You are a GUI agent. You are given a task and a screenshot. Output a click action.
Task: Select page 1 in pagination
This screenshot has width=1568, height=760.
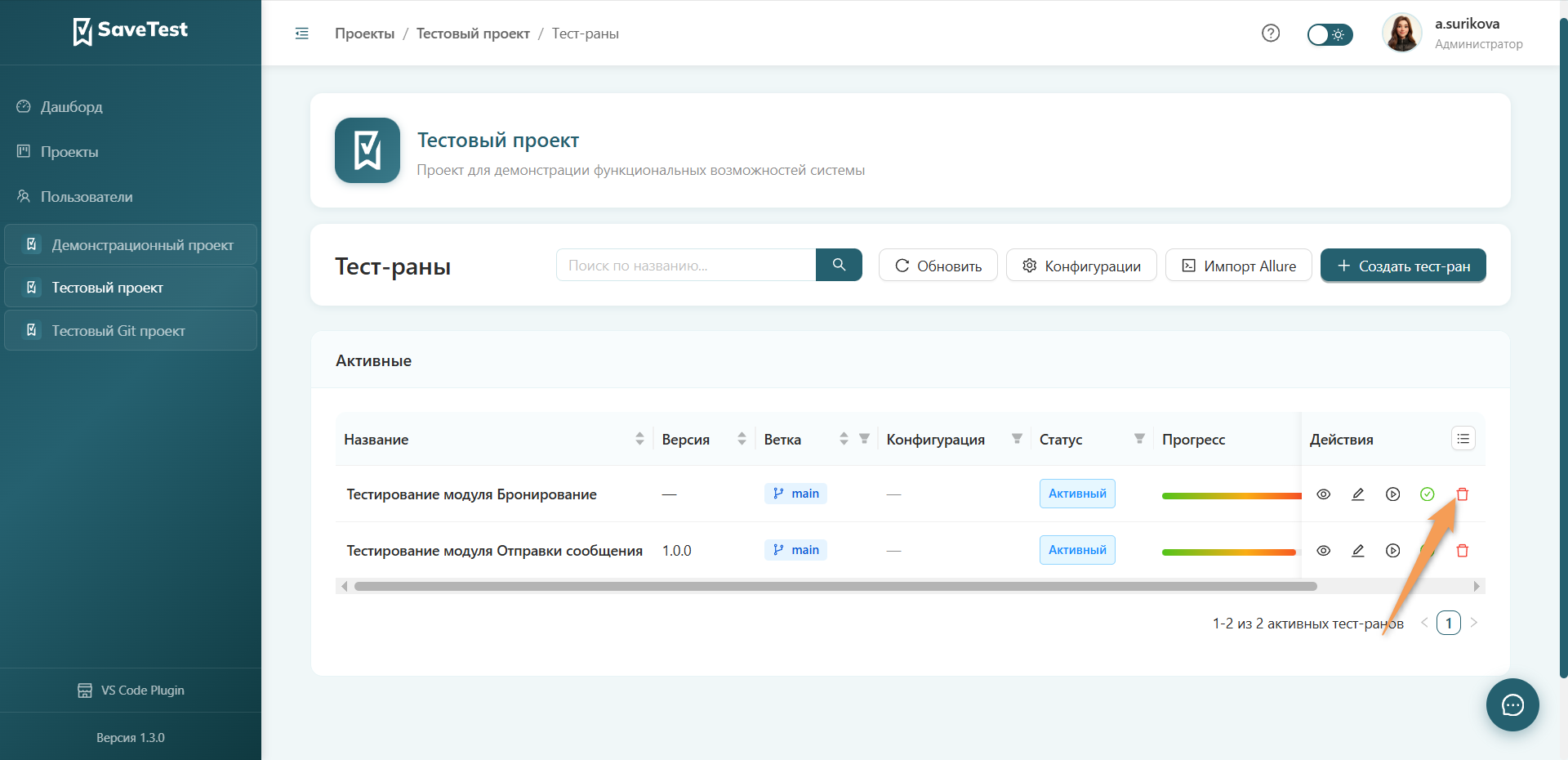click(1449, 623)
